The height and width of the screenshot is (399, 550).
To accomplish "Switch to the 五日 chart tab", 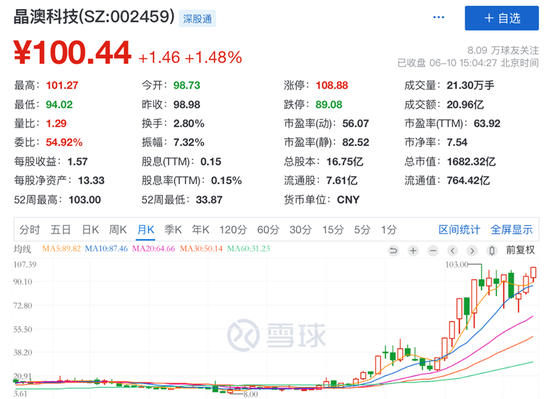I will pyautogui.click(x=60, y=230).
